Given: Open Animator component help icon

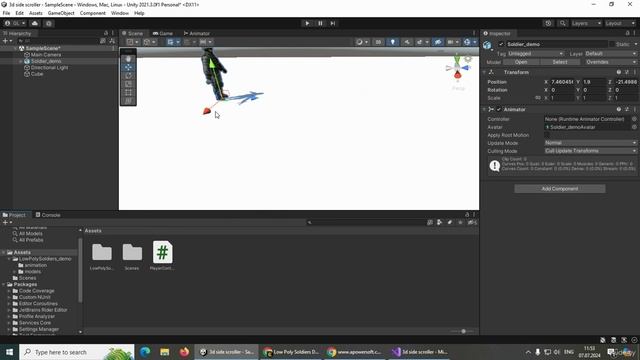Looking at the screenshot, I should coord(619,109).
